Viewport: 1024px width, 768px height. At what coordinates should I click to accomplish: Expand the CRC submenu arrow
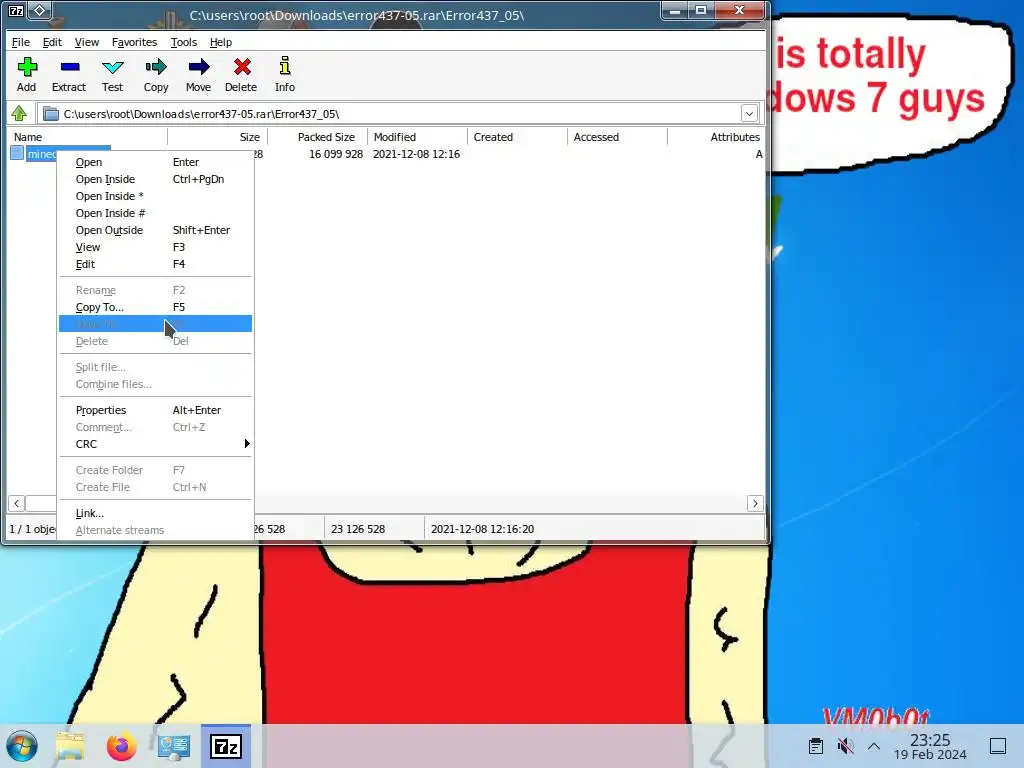click(x=246, y=444)
